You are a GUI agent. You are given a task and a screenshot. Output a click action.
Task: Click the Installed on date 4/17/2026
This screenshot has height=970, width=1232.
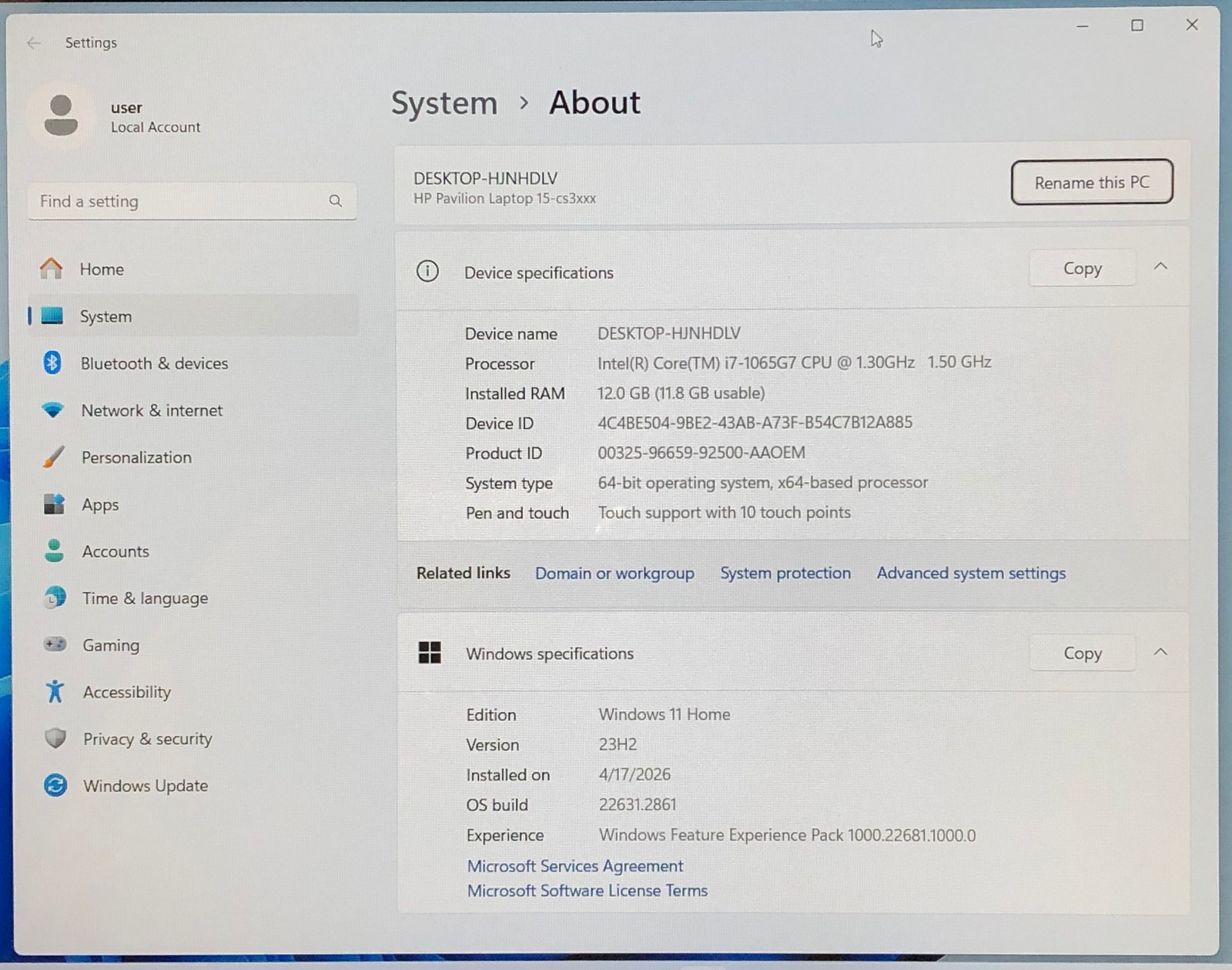coord(634,774)
